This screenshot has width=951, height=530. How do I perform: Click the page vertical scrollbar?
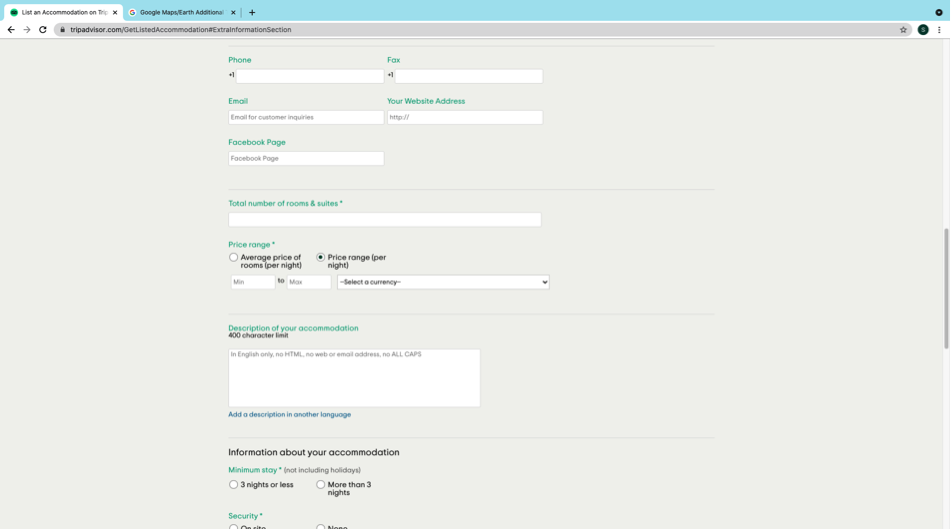point(946,288)
